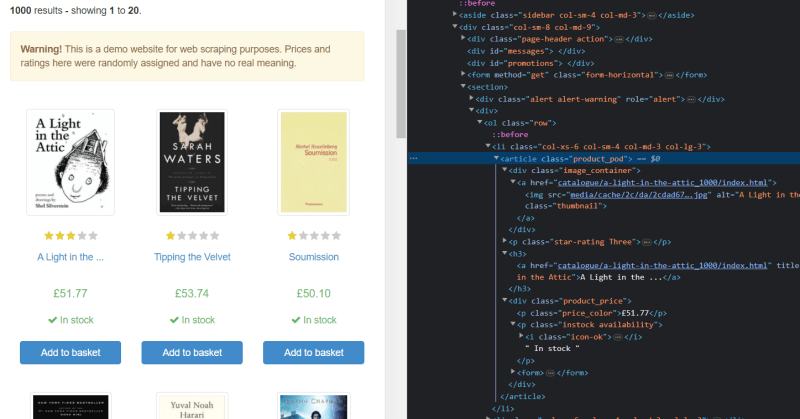Image resolution: width=800 pixels, height=419 pixels.
Task: Open Soumission book cover thumbnail
Action: click(314, 162)
